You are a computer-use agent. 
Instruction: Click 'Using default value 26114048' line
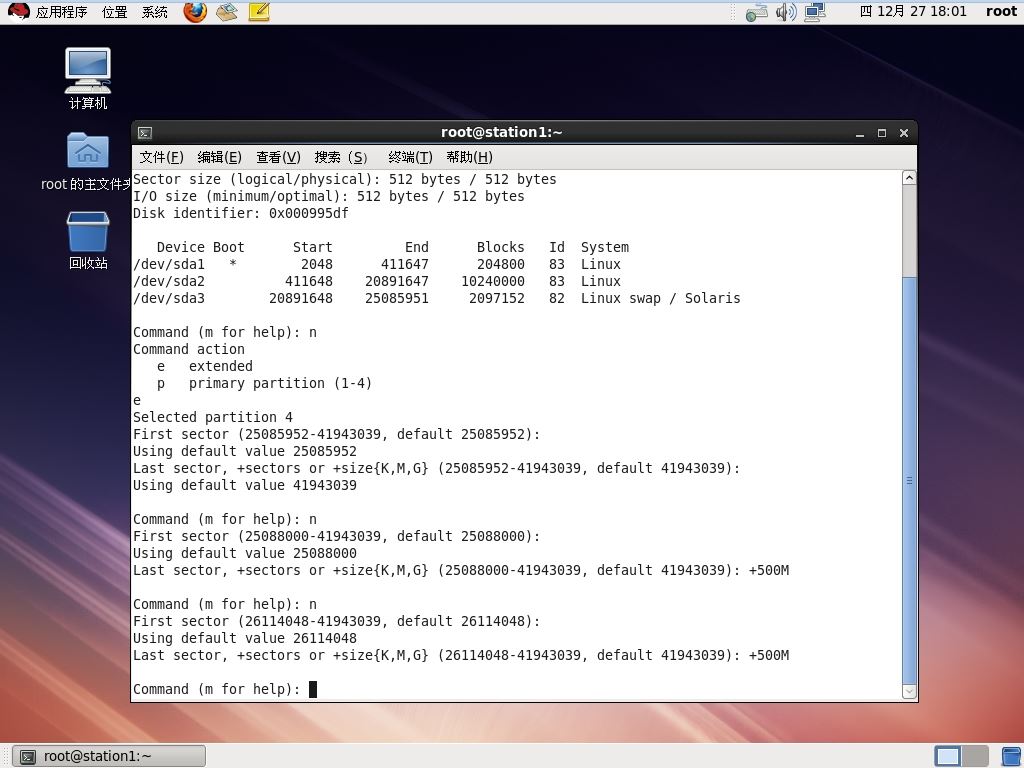pyautogui.click(x=245, y=638)
